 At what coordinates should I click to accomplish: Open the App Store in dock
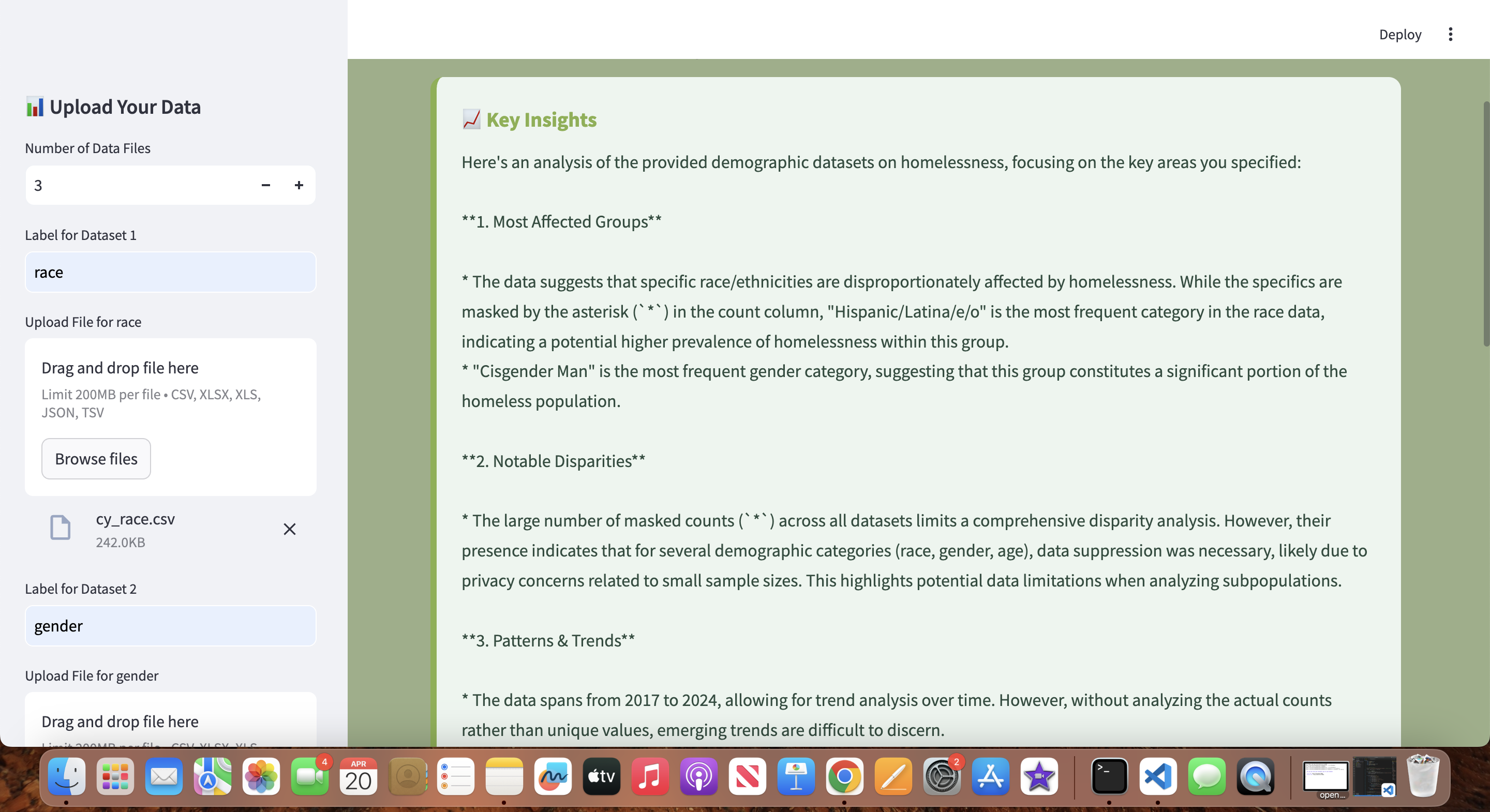point(990,776)
